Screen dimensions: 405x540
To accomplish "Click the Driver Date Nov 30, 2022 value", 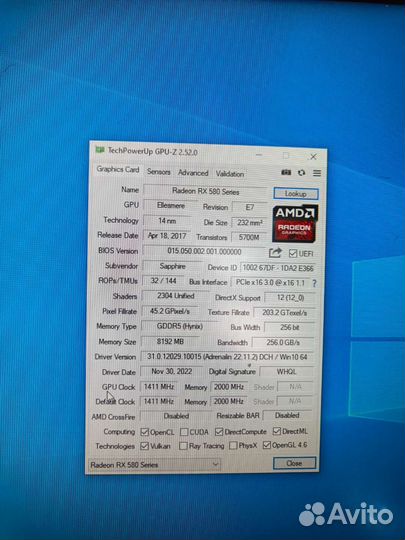I will (x=171, y=372).
